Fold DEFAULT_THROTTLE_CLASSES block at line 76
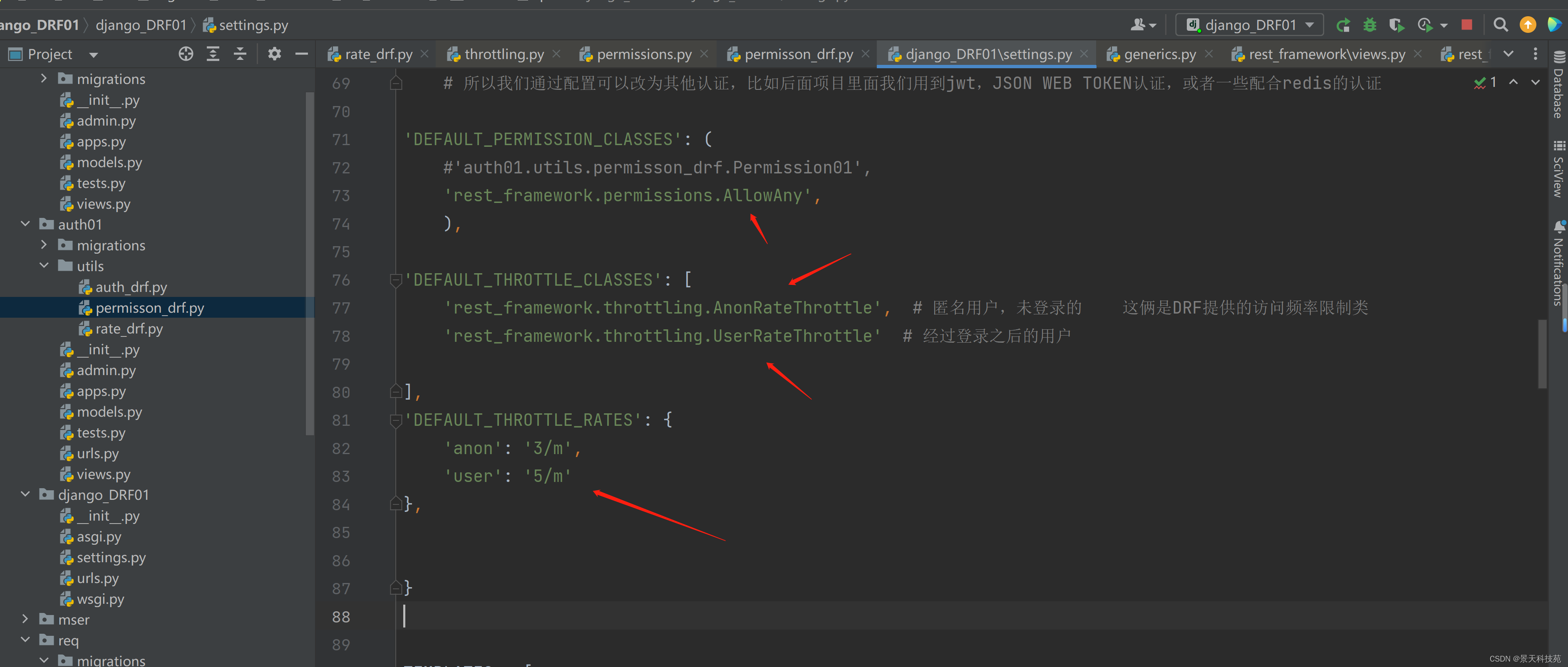The height and width of the screenshot is (667, 1568). pos(396,280)
